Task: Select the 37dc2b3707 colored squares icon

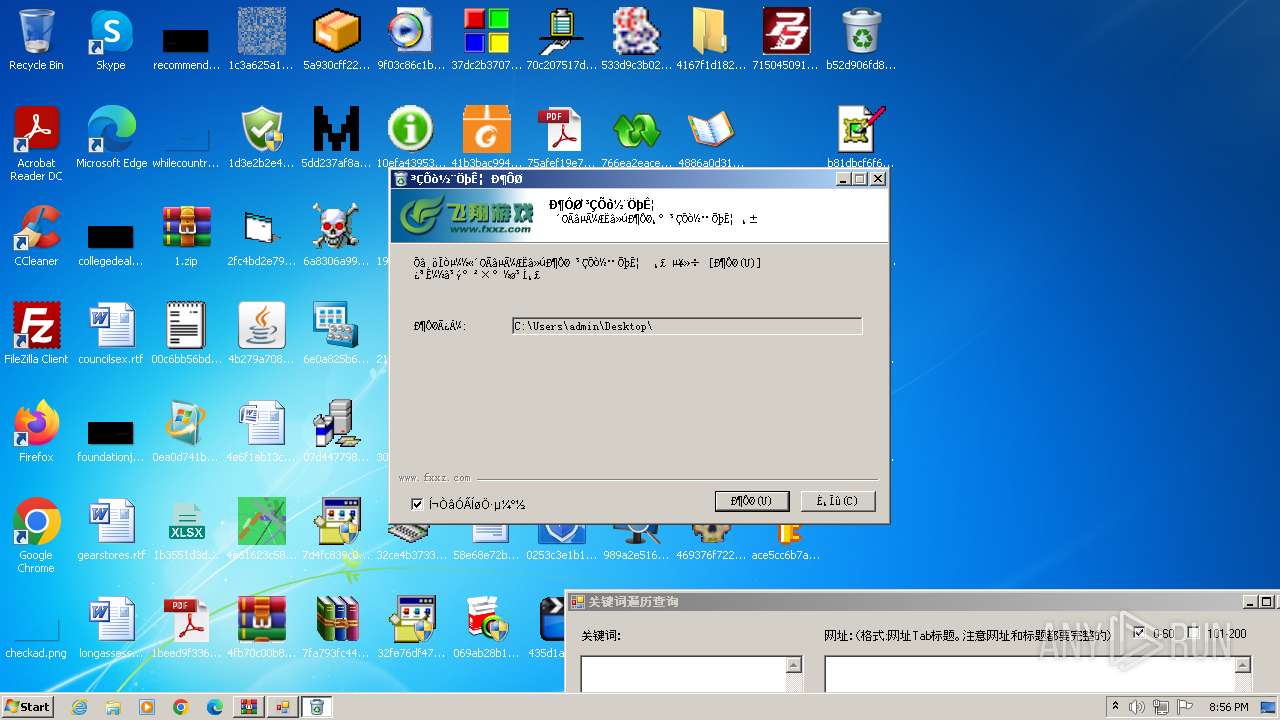Action: click(x=486, y=39)
